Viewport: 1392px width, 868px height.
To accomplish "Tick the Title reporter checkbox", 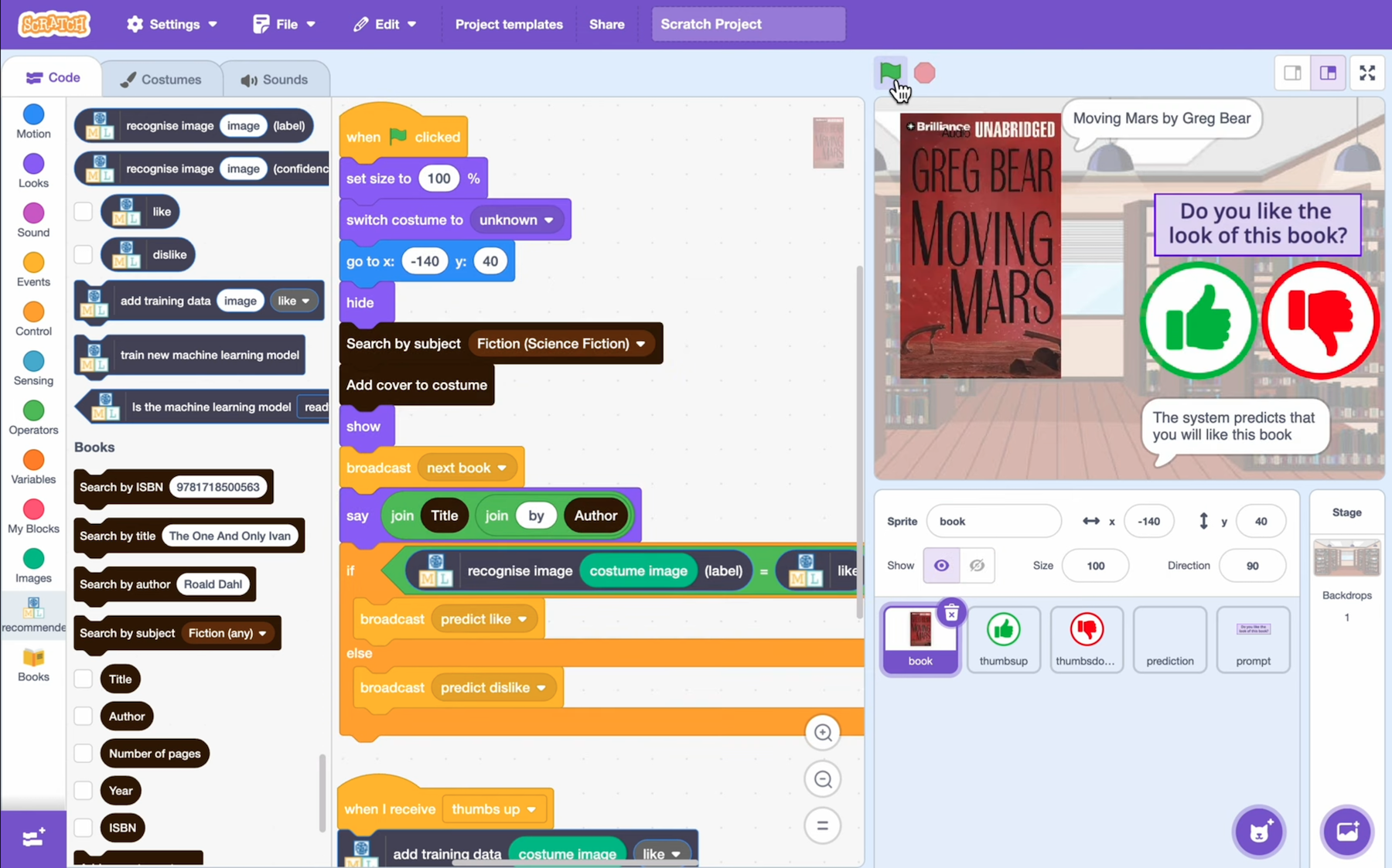I will [x=83, y=679].
